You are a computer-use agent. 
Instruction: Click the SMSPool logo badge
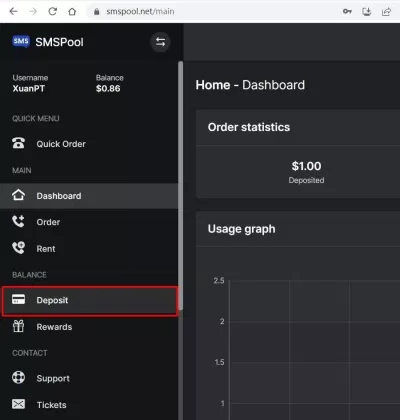pyautogui.click(x=21, y=42)
